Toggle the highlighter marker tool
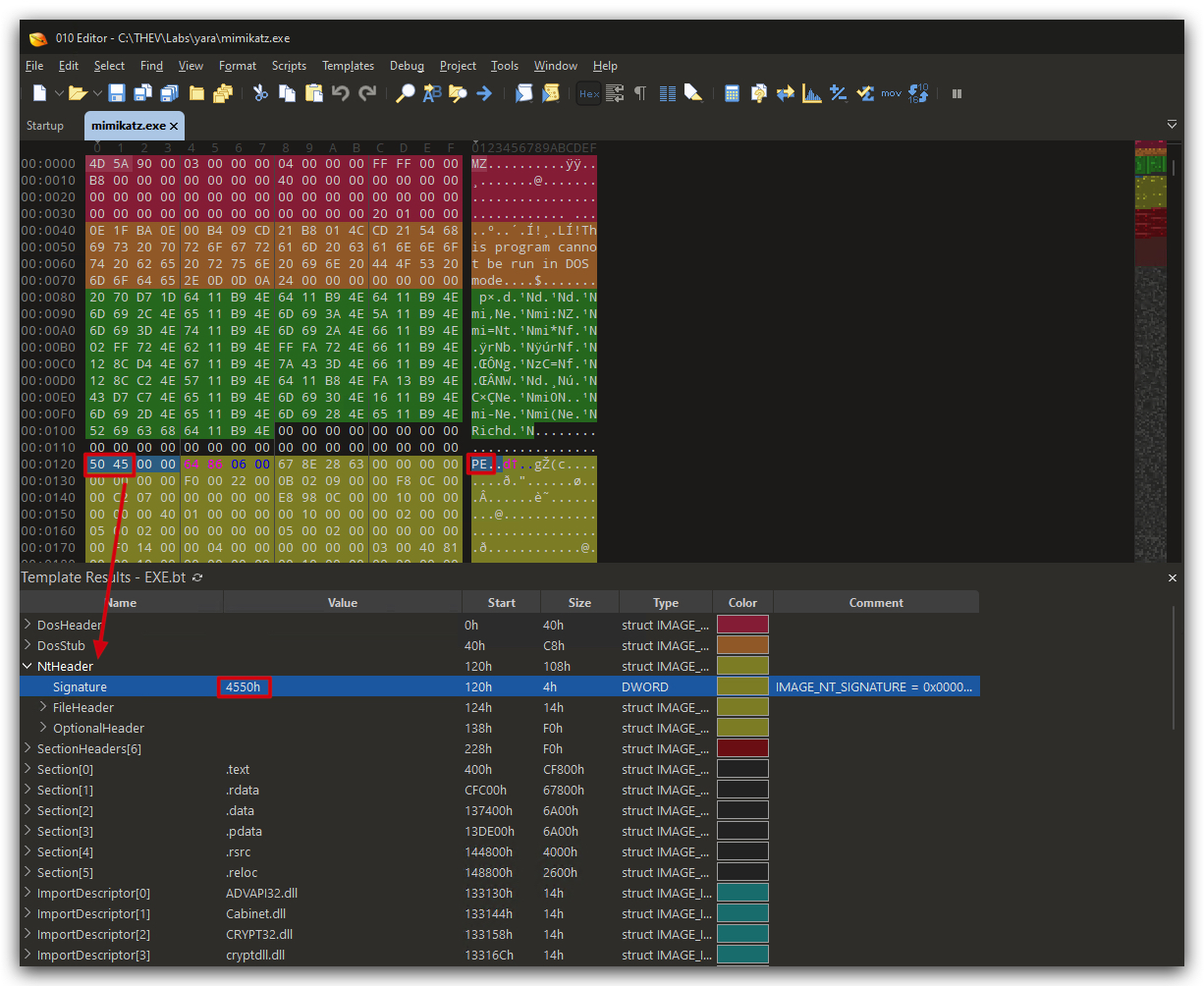The height and width of the screenshot is (986, 1204). [x=693, y=93]
